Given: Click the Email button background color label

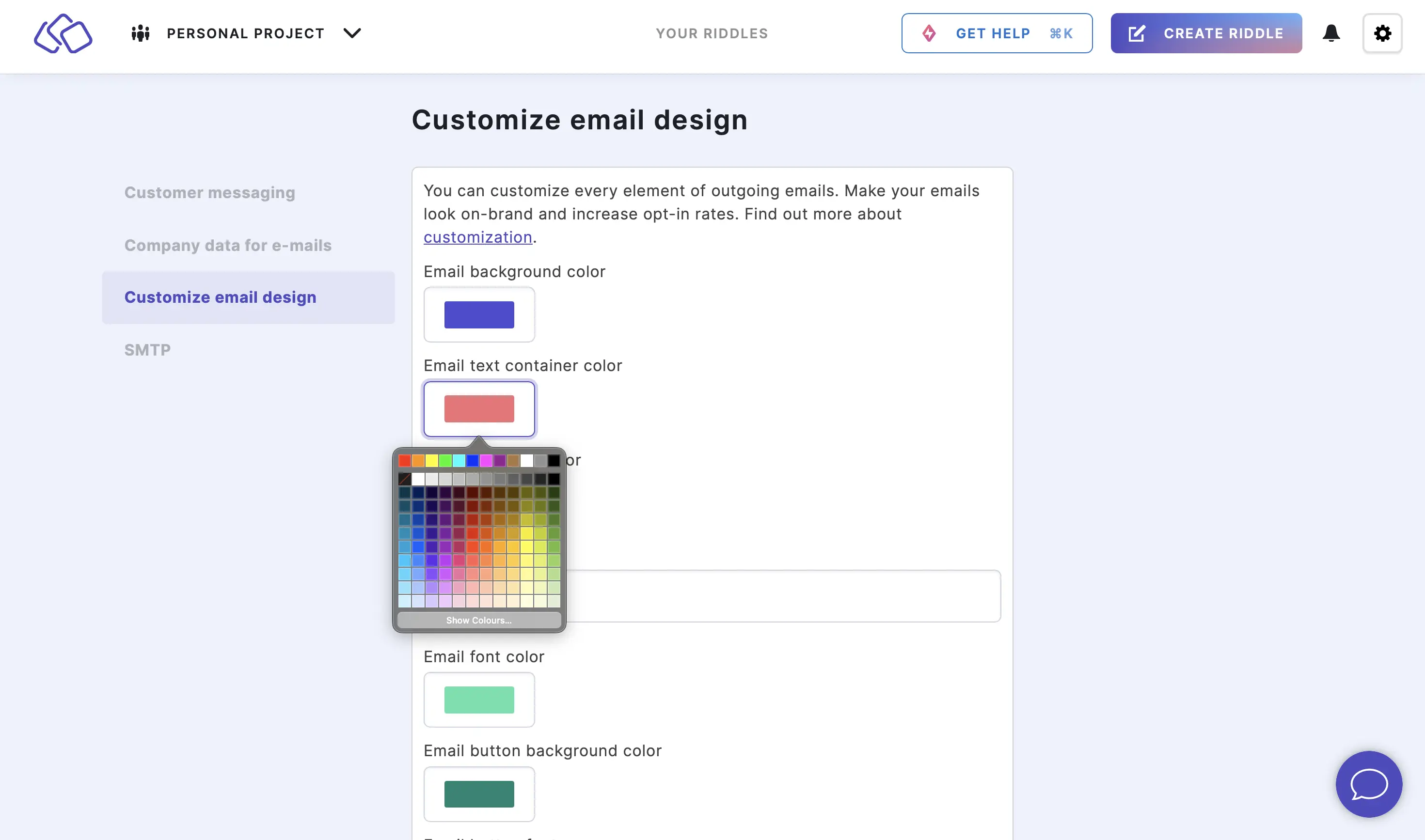Looking at the screenshot, I should coord(542,750).
